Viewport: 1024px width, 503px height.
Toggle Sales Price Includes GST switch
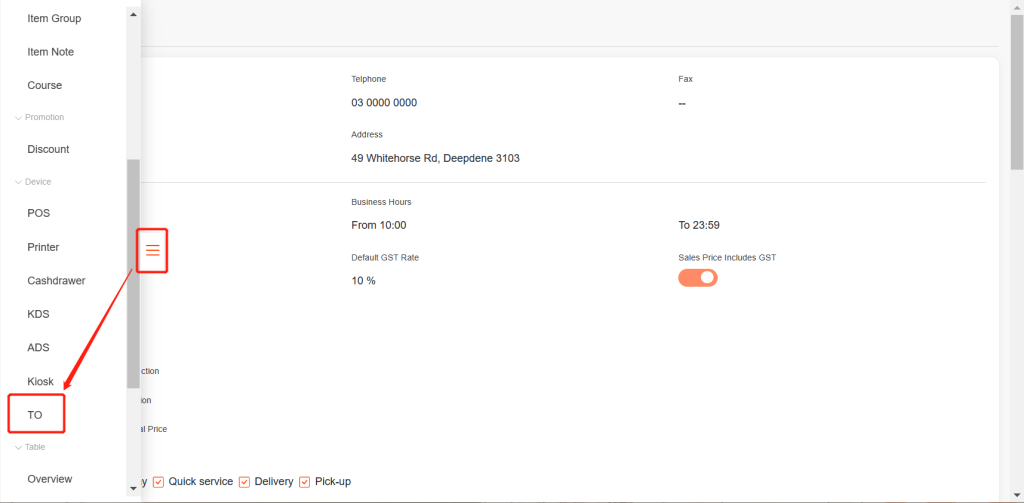[x=698, y=278]
